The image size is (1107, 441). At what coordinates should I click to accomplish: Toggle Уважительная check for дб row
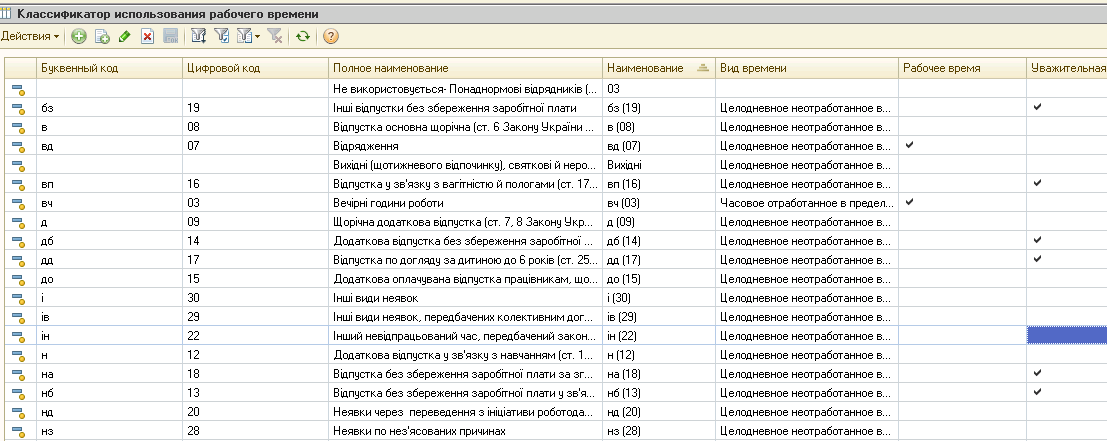[x=1037, y=240]
